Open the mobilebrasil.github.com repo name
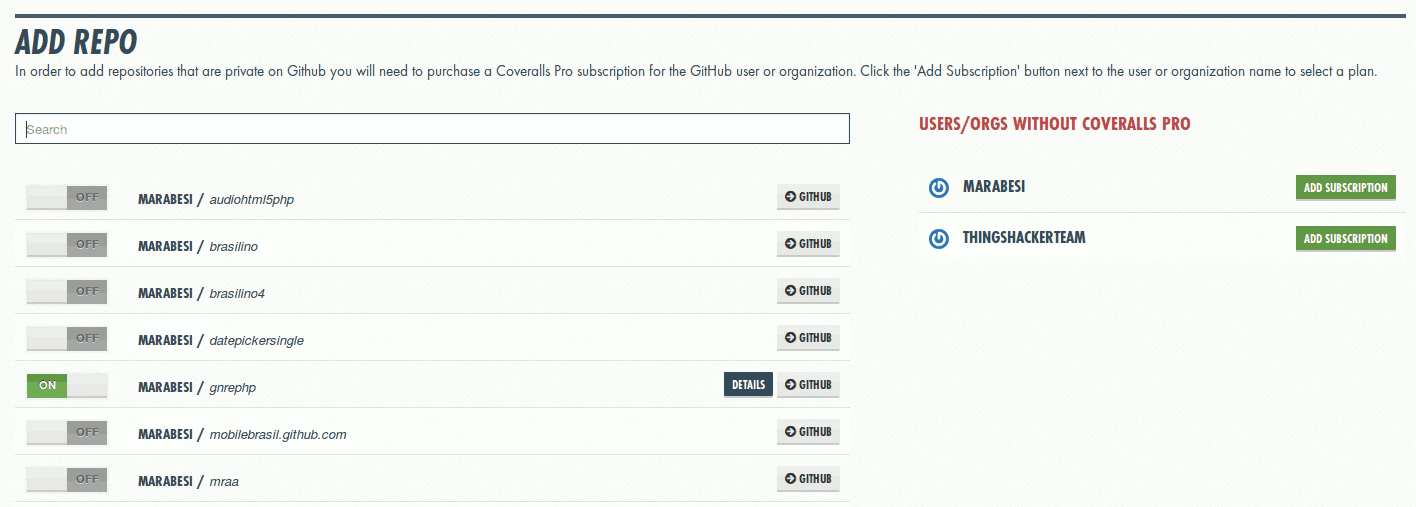 [x=278, y=435]
